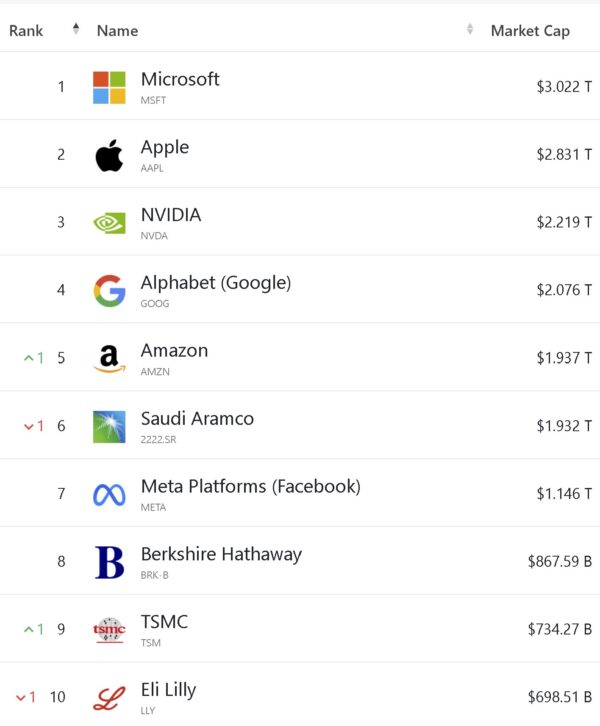Click the Meta infinity logo
The image size is (600, 726).
point(109,494)
